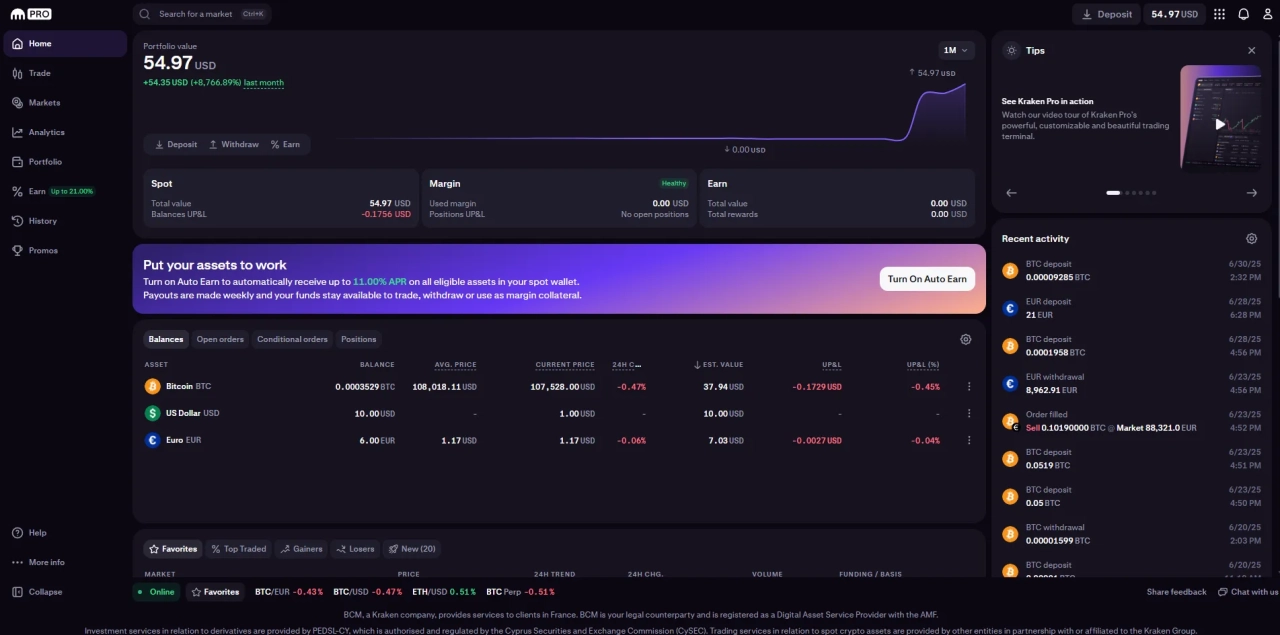Play the Kraken Pro tour video
Viewport: 1280px width, 635px height.
click(1219, 124)
